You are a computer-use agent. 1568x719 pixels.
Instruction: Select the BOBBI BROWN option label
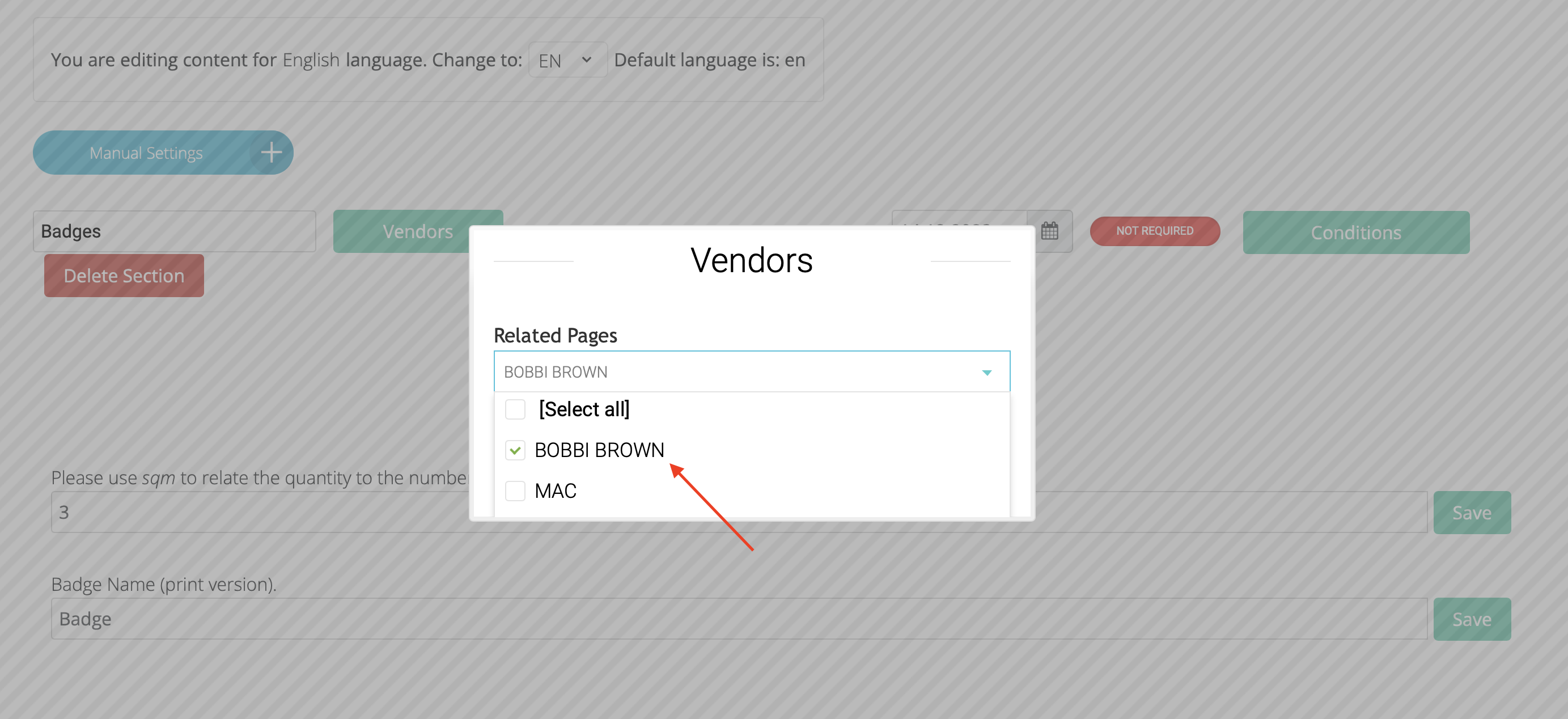599,450
